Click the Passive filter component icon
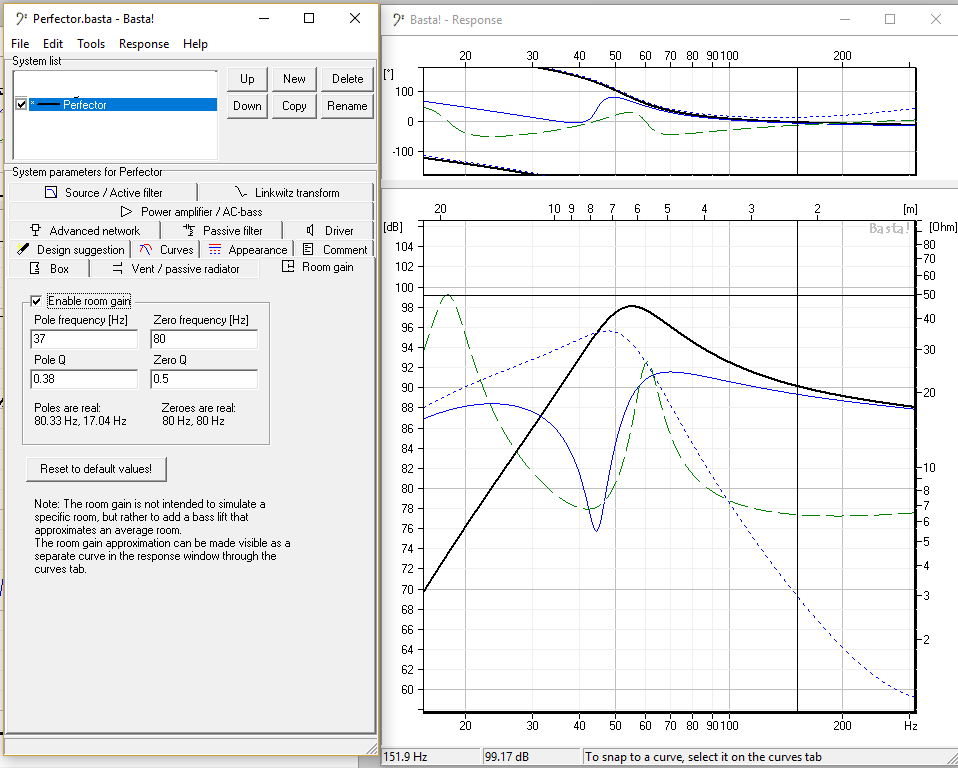This screenshot has height=768, width=958. 189,230
